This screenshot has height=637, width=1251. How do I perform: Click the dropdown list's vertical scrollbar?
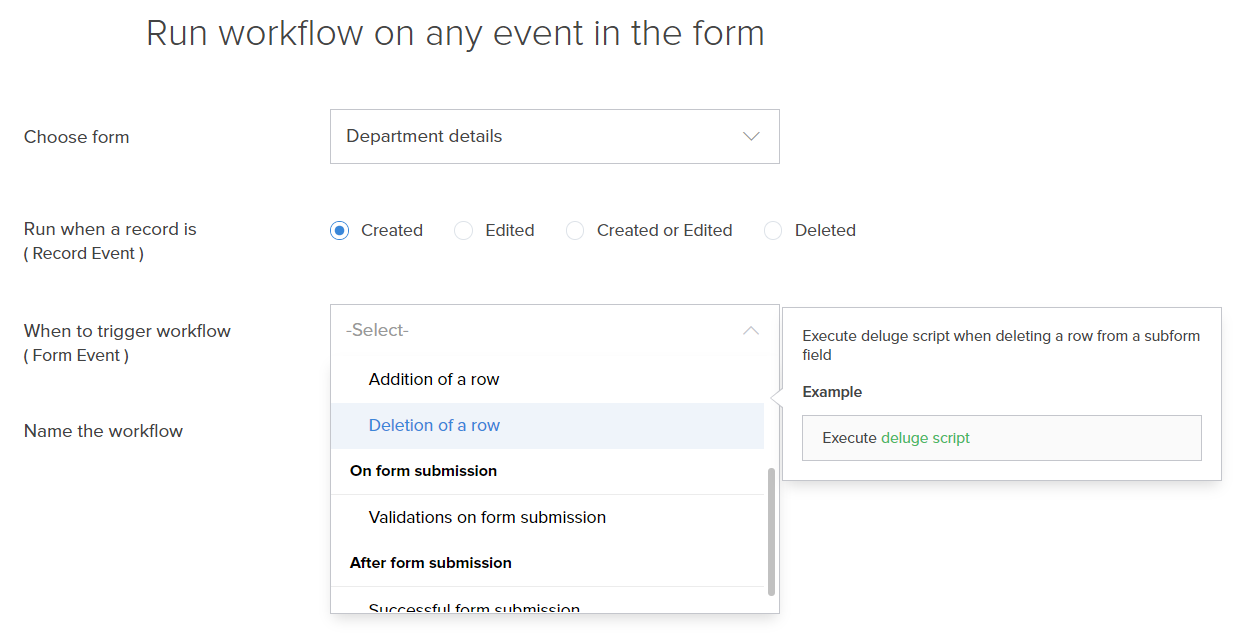point(771,531)
